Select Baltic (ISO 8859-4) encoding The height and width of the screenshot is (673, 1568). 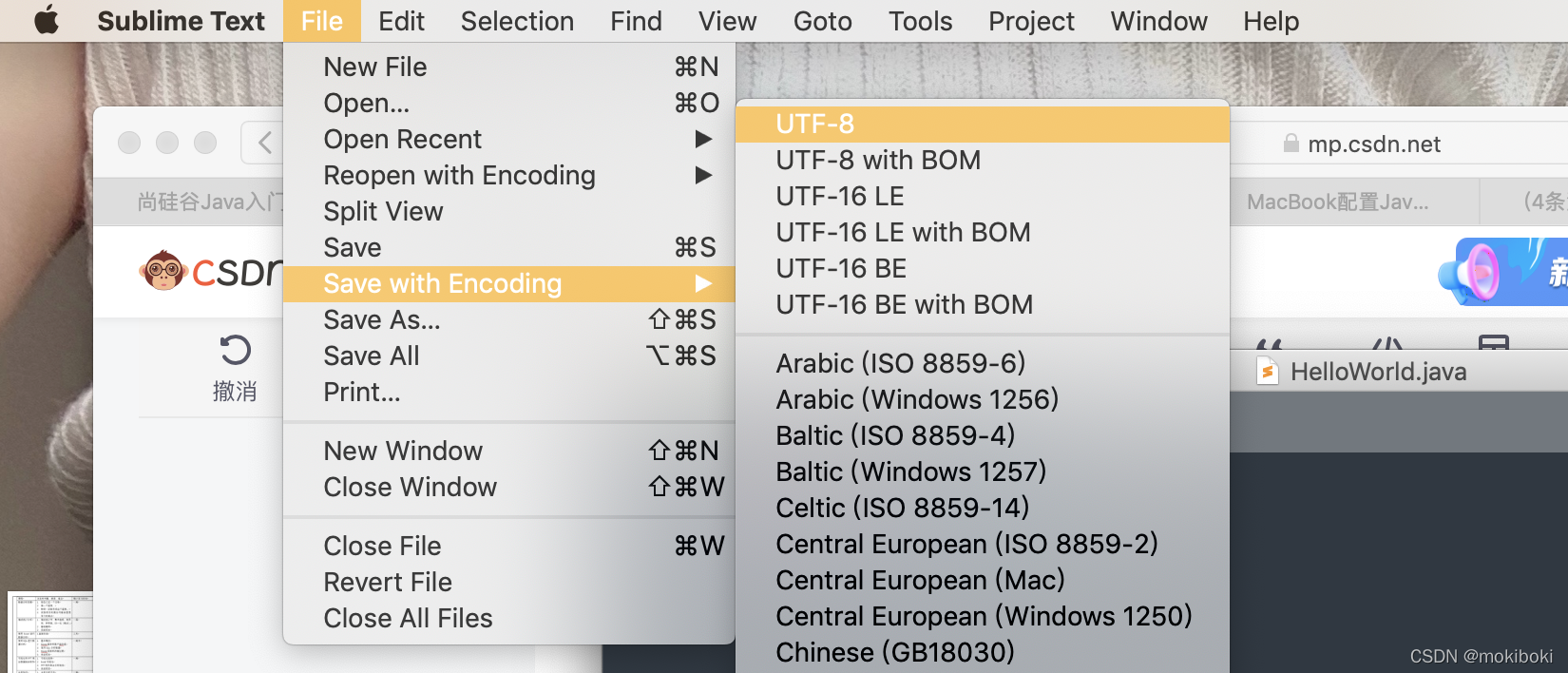coord(983,435)
